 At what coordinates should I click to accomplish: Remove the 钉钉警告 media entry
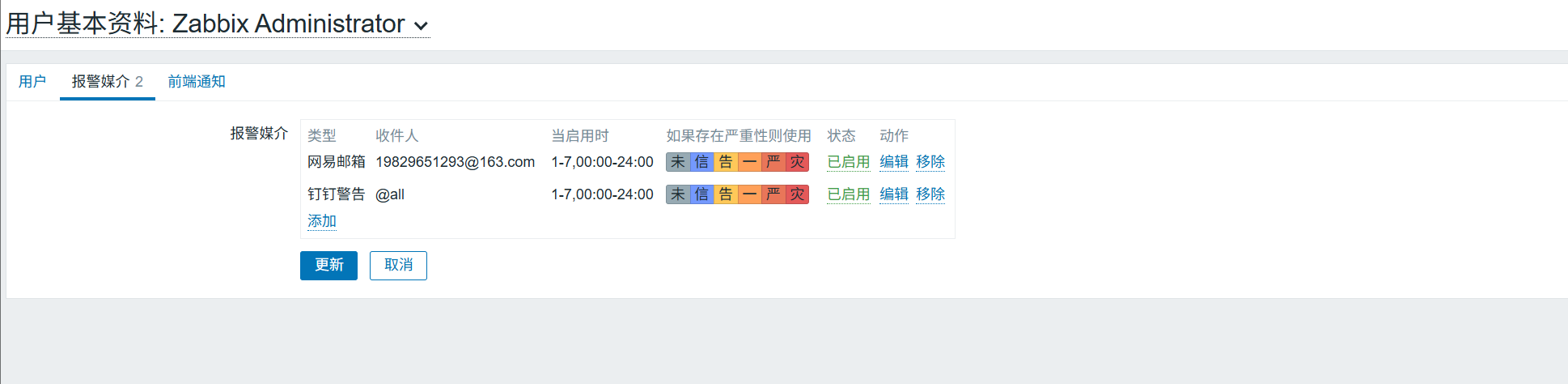[930, 194]
